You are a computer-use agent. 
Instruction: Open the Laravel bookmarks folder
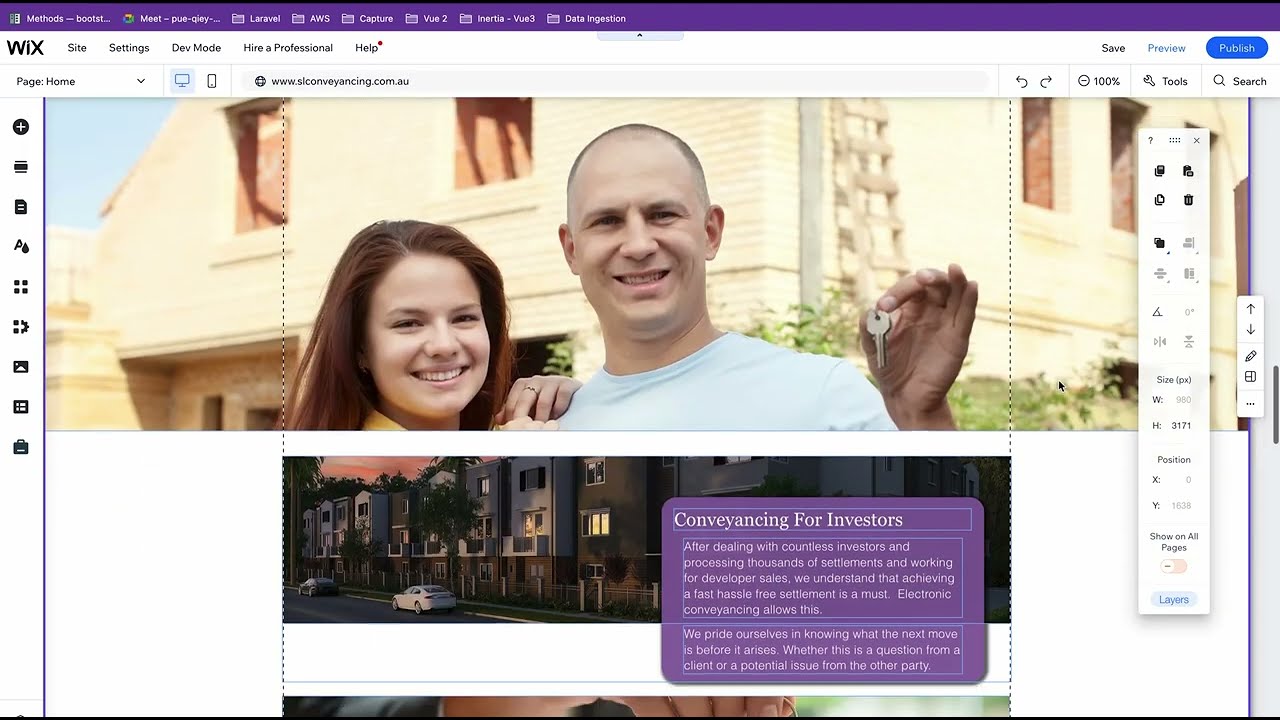(256, 18)
